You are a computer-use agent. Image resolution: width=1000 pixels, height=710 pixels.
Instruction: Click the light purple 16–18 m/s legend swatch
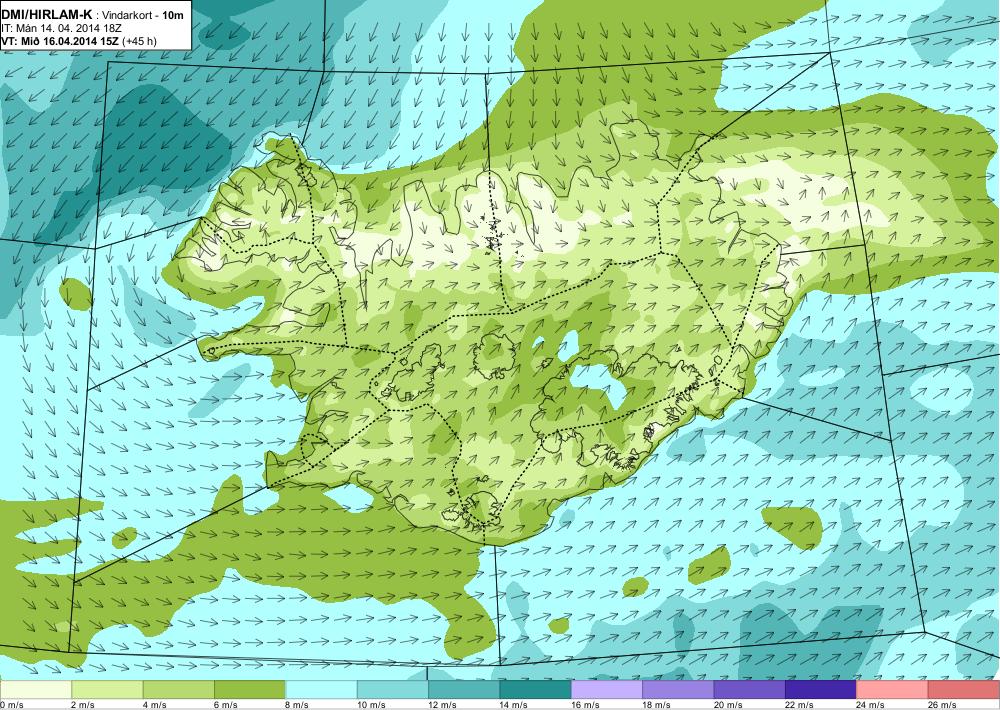point(607,690)
